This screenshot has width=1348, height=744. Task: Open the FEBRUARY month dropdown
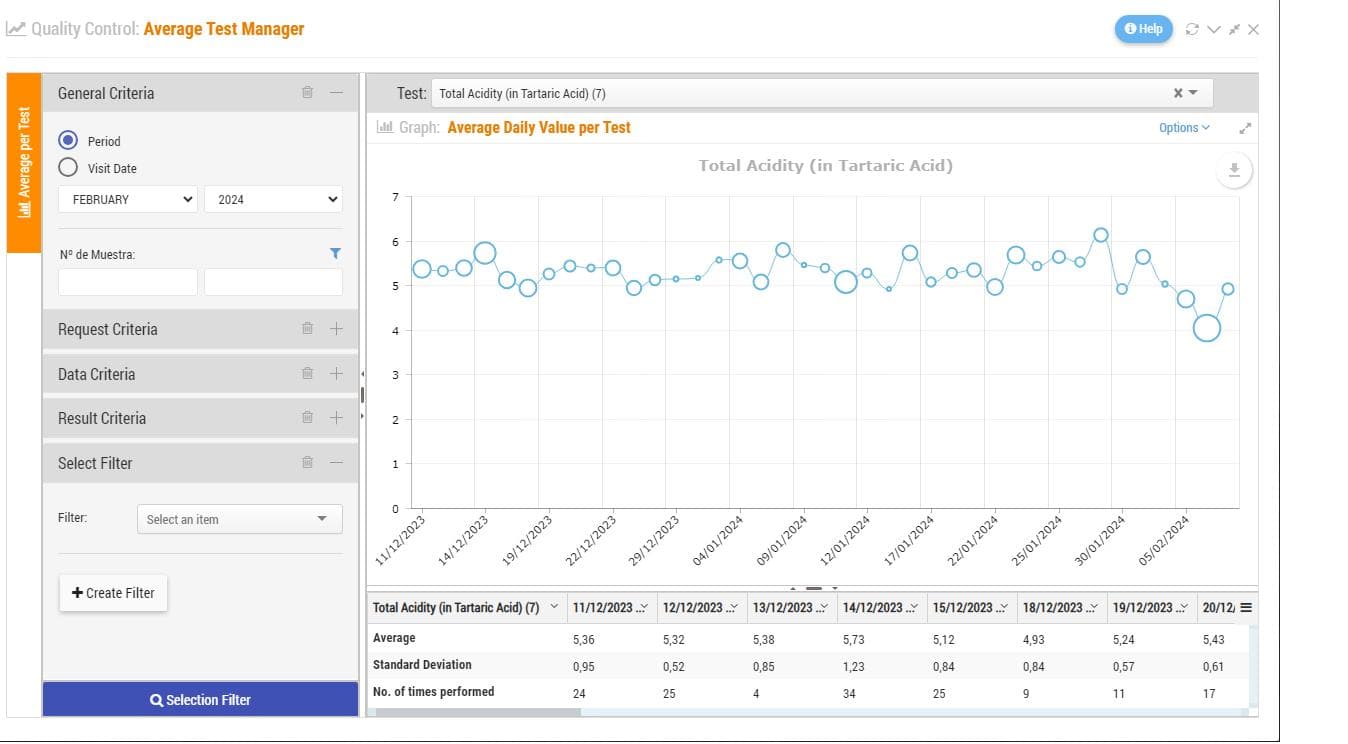tap(128, 199)
